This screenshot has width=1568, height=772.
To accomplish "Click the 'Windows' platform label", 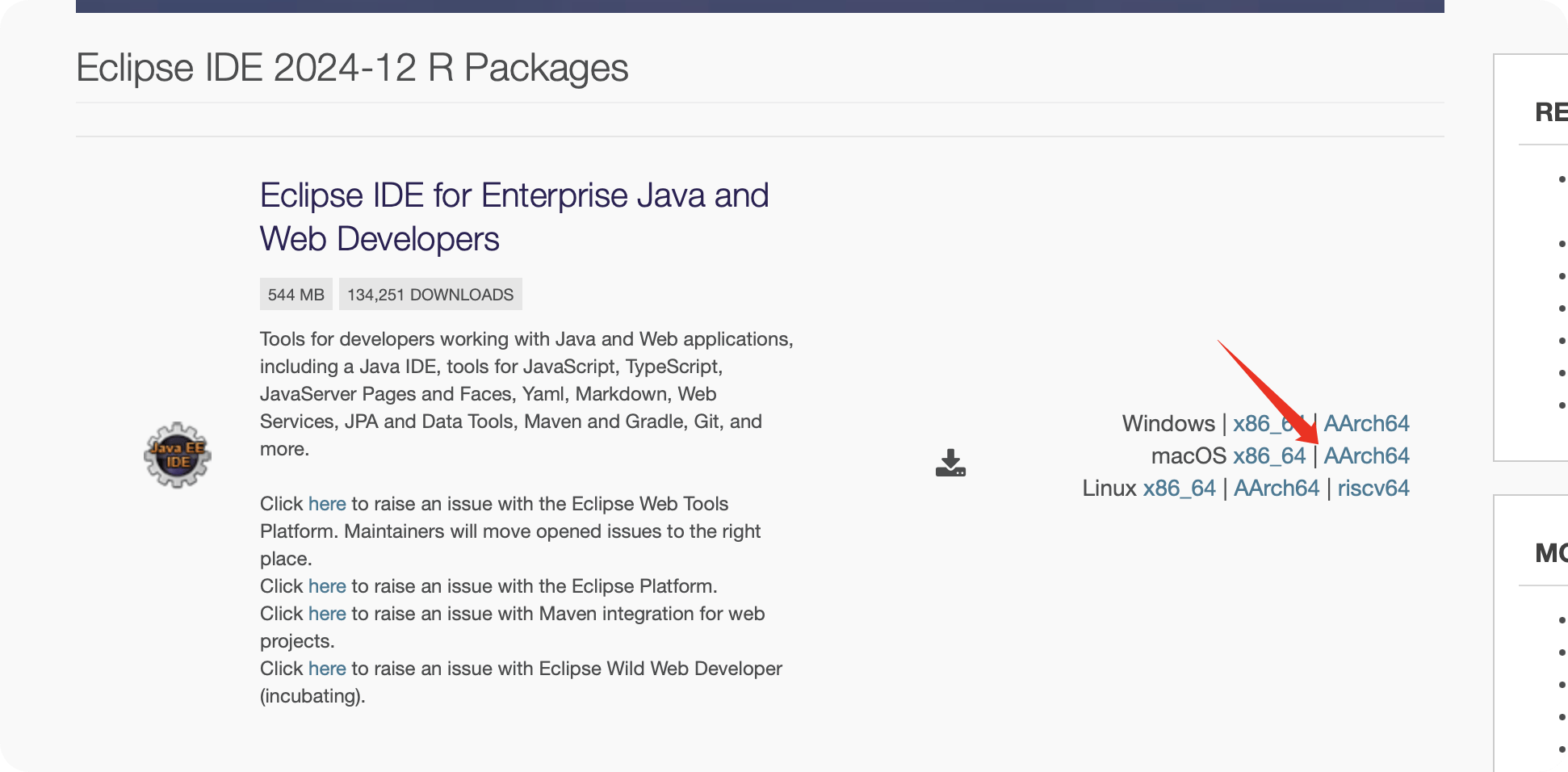I will point(1168,423).
